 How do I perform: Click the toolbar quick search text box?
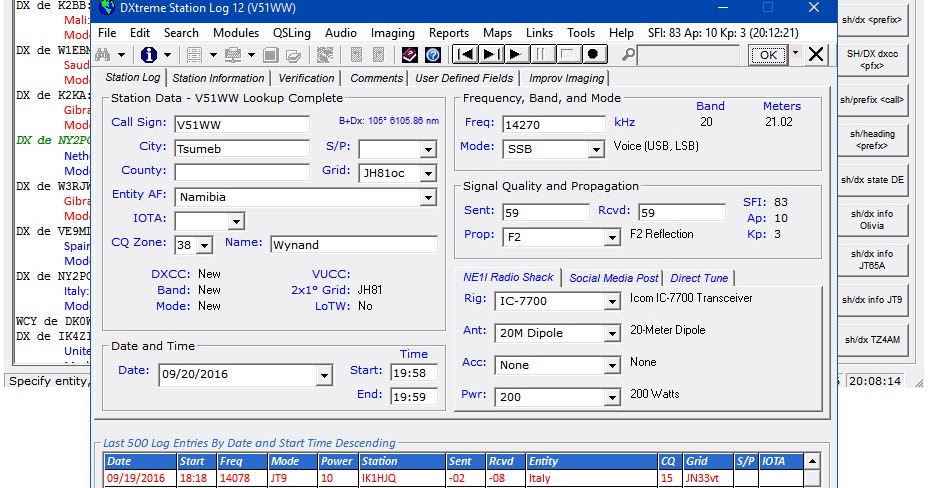pos(688,55)
